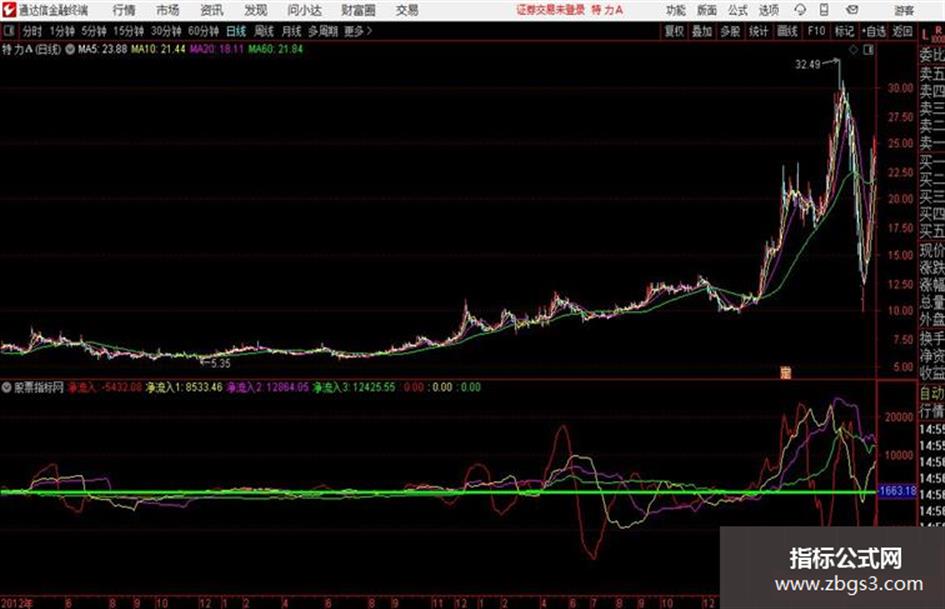Click the 2012年 time axis label

point(17,603)
